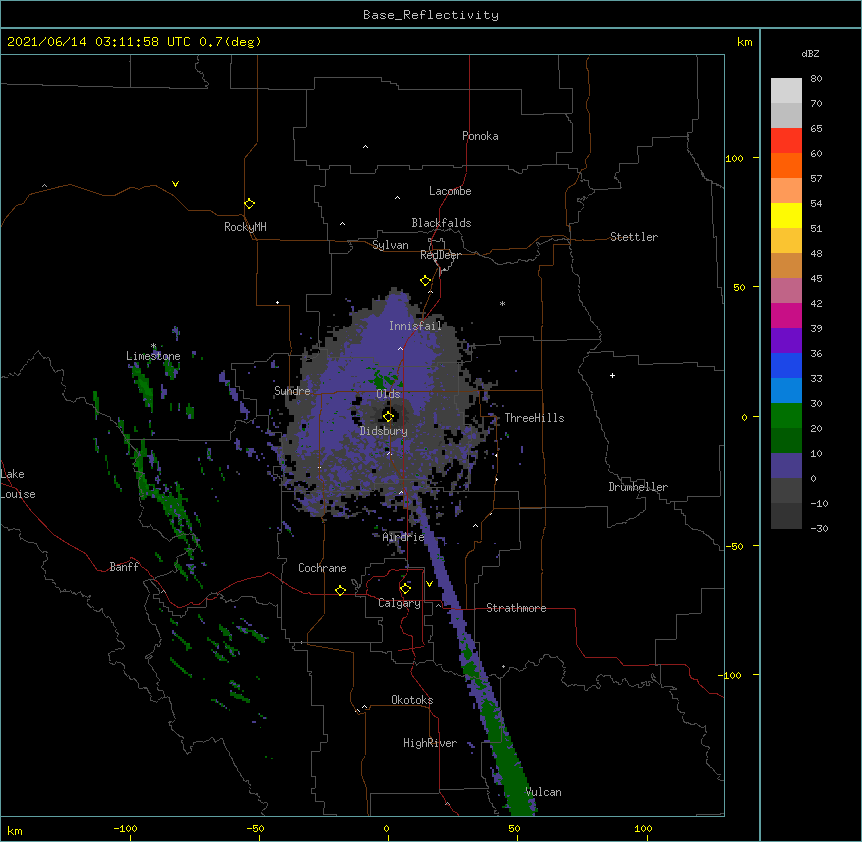Click the yellow diamond marker above RockyMH
This screenshot has height=842, width=862.
coord(249,204)
